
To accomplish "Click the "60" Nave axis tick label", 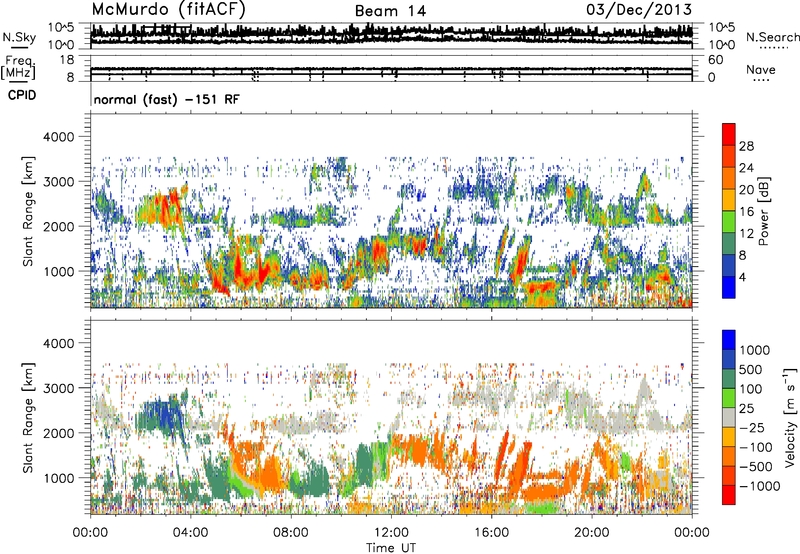I will (715, 60).
